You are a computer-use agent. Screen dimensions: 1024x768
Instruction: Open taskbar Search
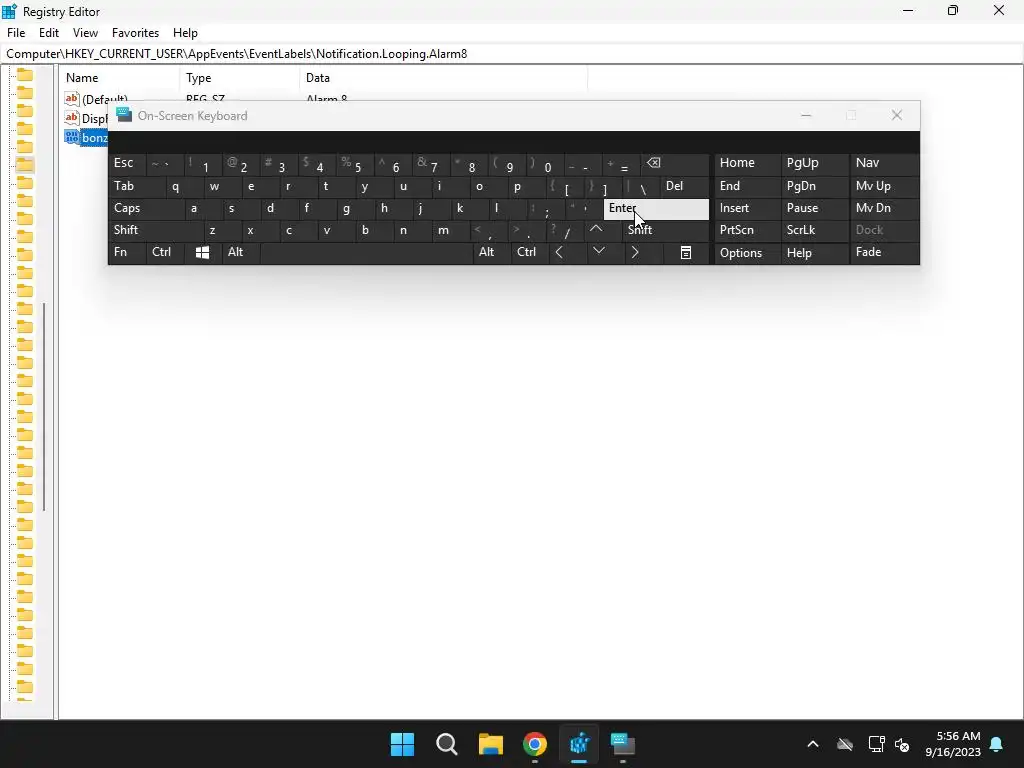[x=447, y=744]
